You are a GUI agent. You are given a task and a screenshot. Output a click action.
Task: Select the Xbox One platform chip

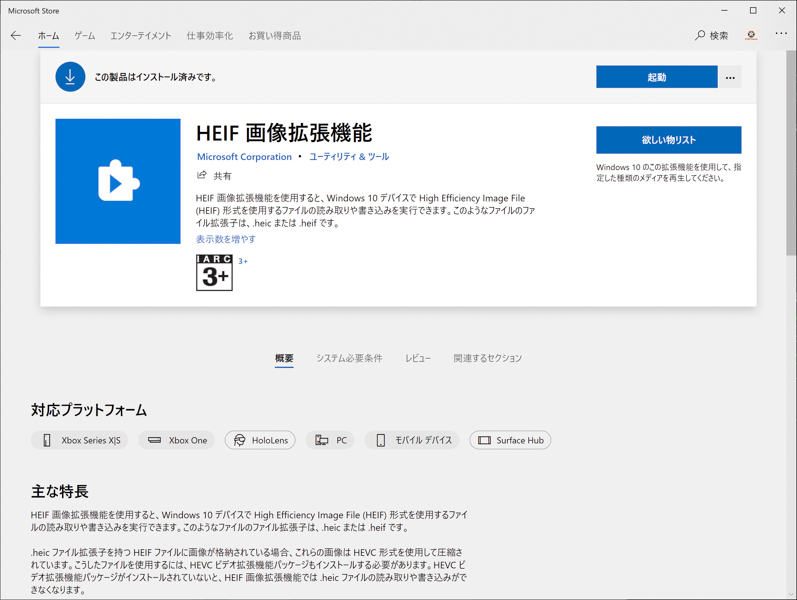pos(176,440)
